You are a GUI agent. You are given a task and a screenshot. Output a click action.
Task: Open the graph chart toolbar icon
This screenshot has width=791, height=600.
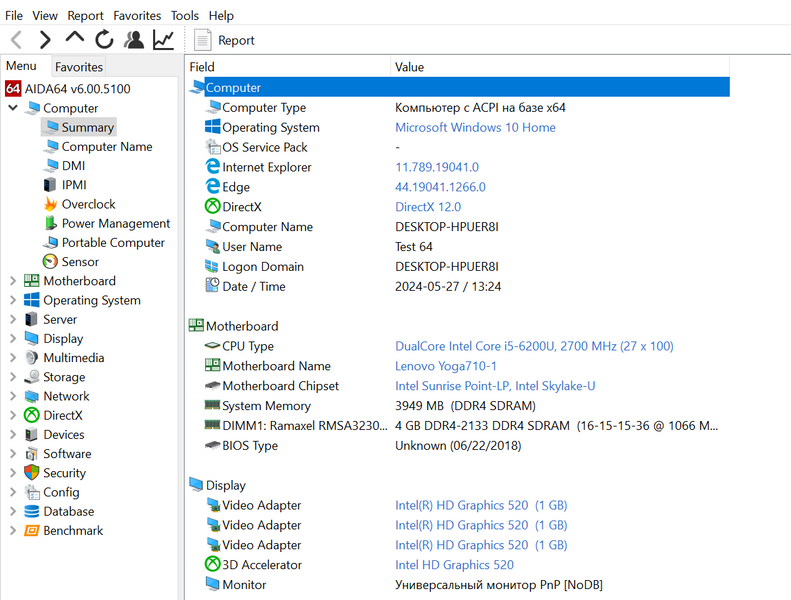163,40
